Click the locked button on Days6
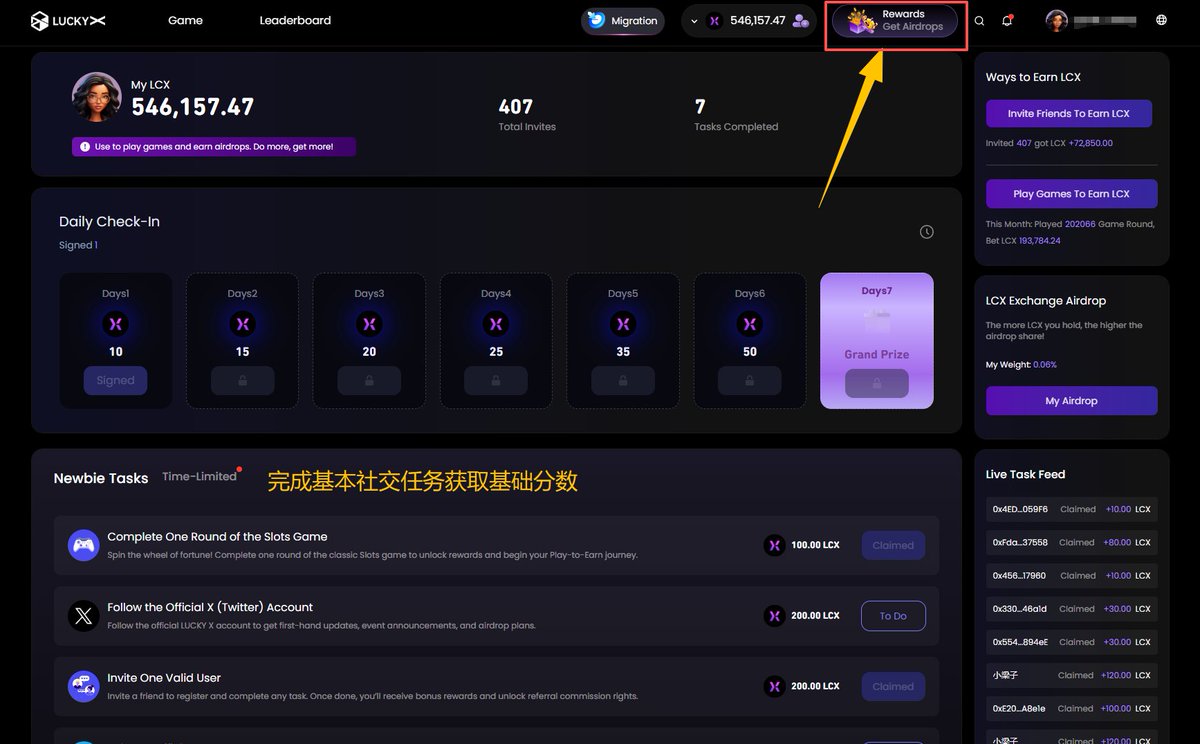Image resolution: width=1200 pixels, height=744 pixels. click(750, 380)
